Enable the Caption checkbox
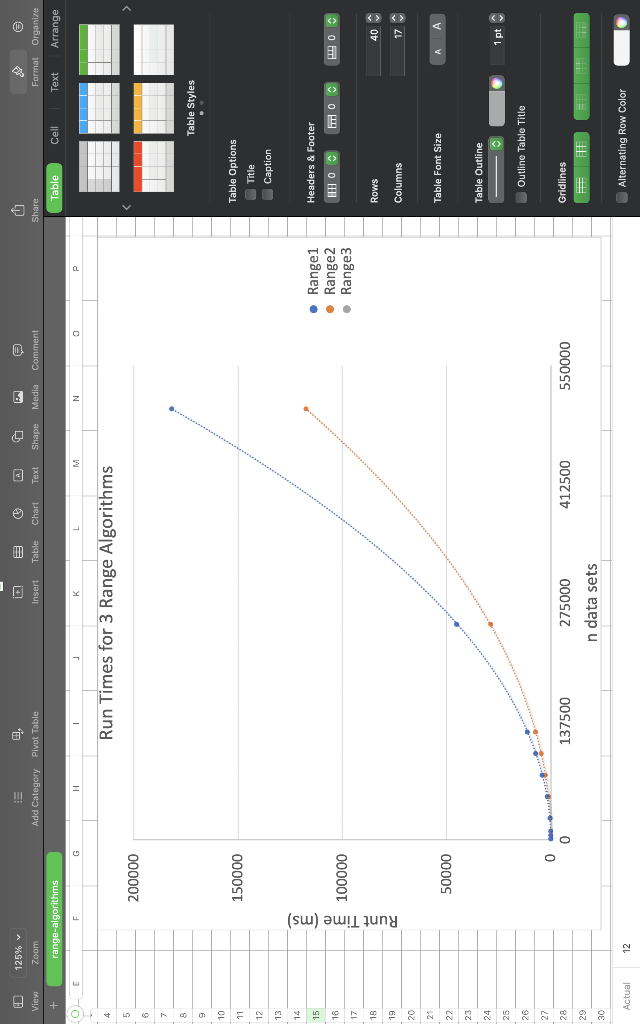Image resolution: width=640 pixels, height=1024 pixels. [267, 194]
